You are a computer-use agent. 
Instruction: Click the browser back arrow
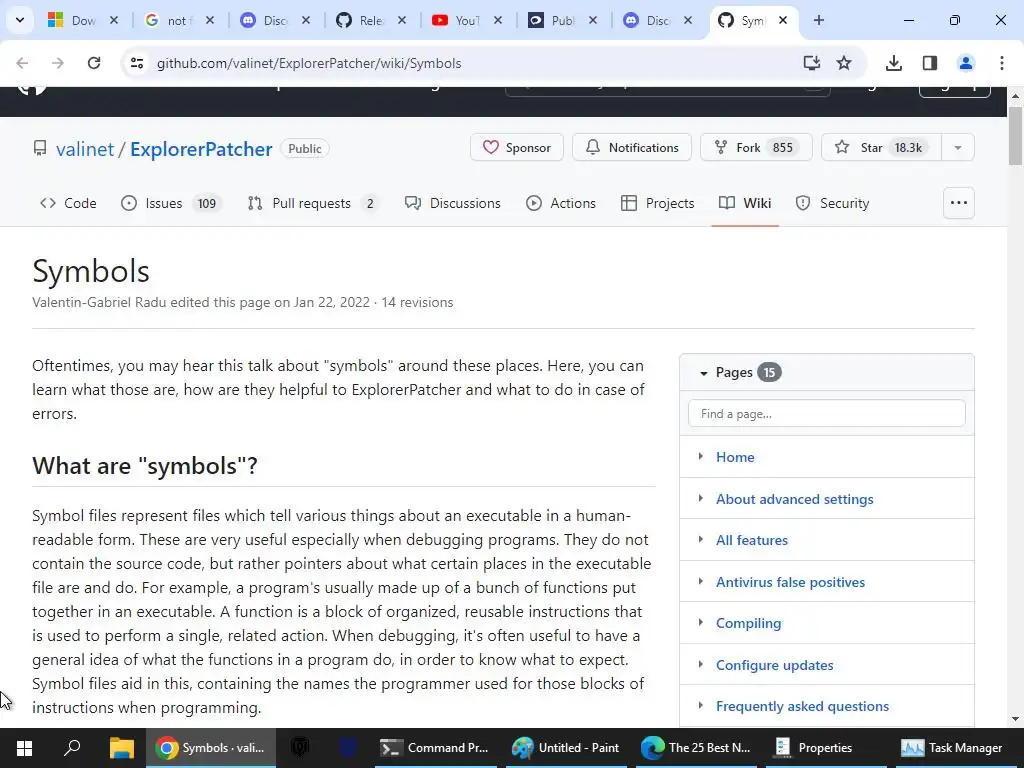tap(22, 63)
